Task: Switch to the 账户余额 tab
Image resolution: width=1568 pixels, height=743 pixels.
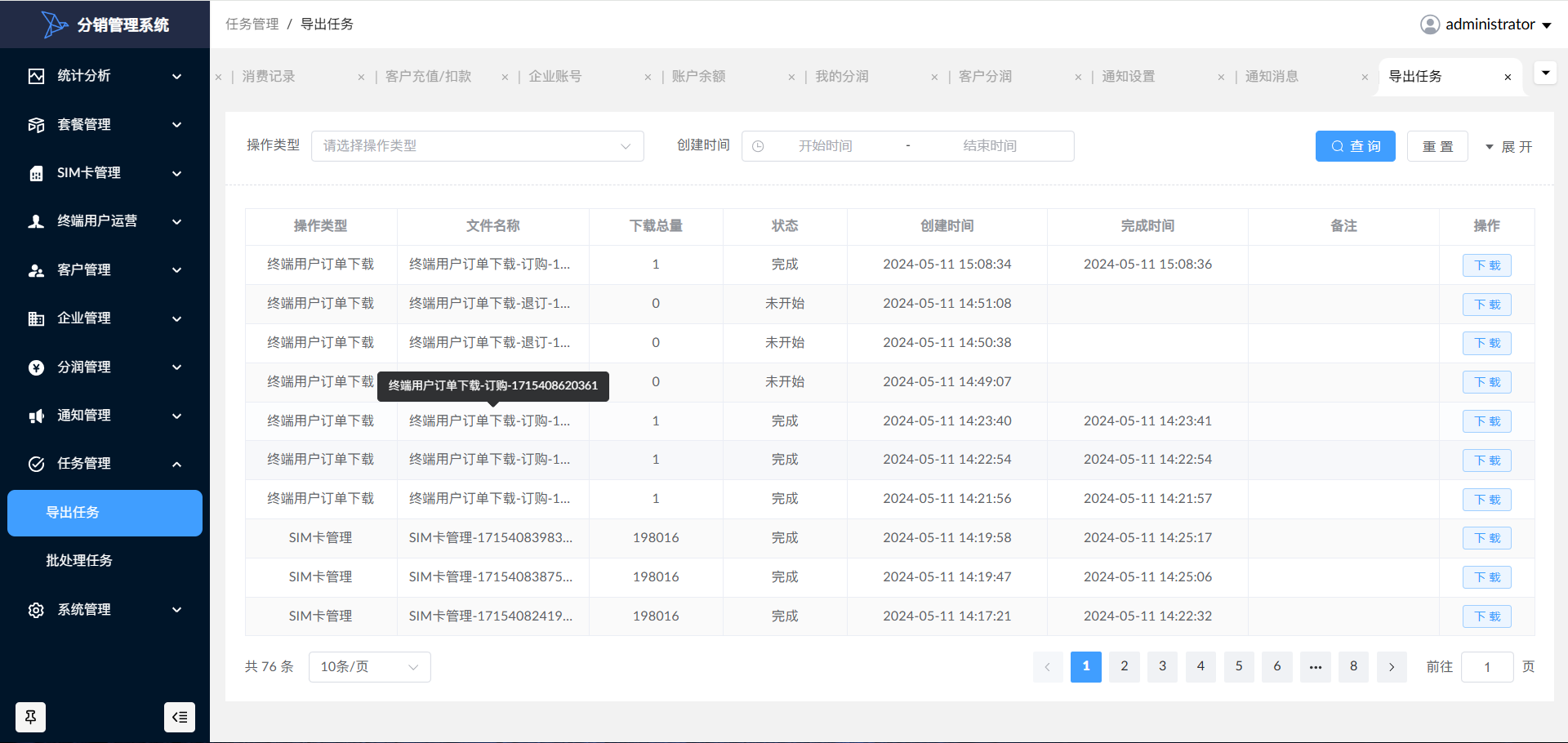Action: pyautogui.click(x=699, y=77)
